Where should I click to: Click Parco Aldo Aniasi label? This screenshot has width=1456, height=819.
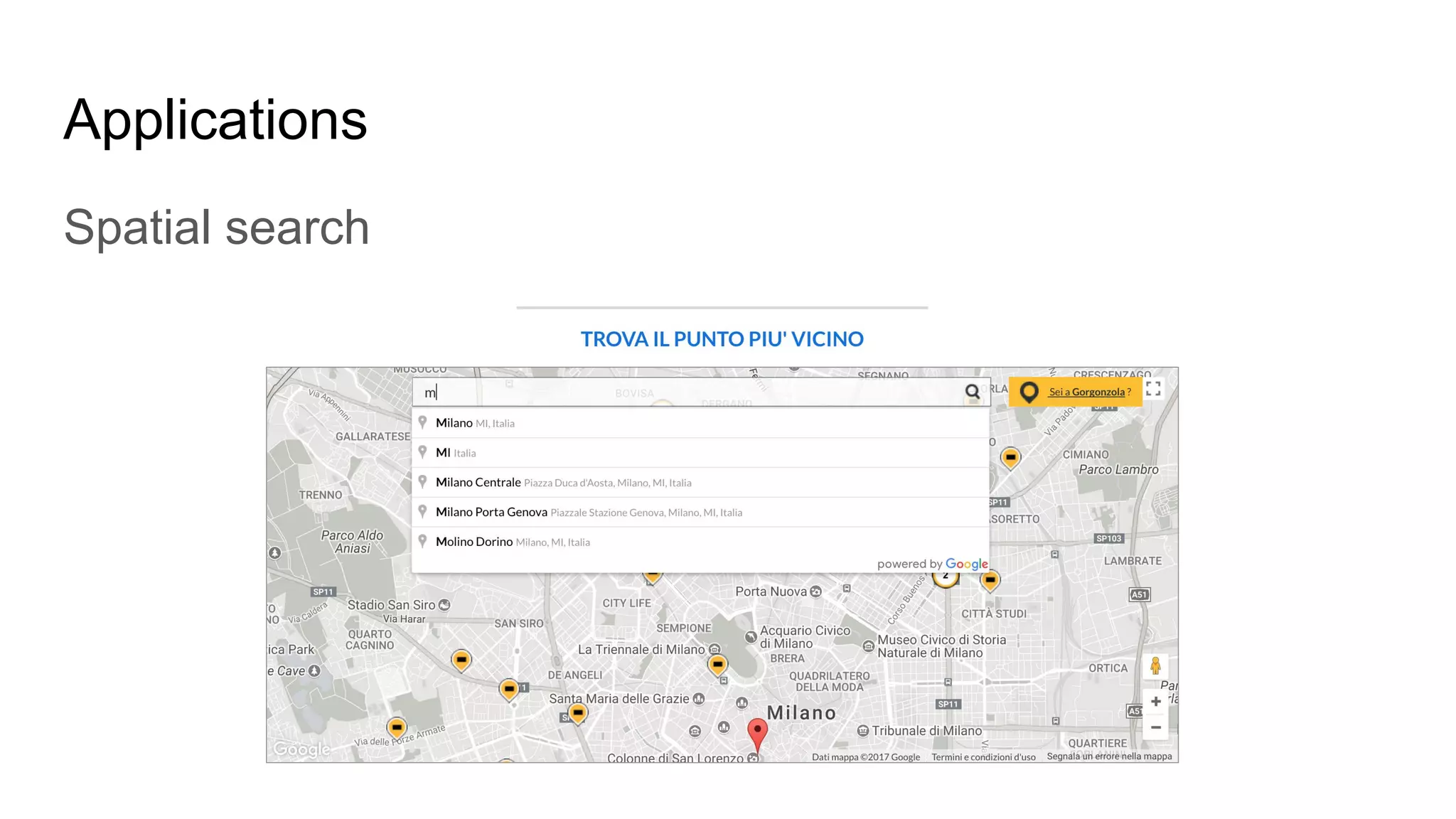[352, 542]
